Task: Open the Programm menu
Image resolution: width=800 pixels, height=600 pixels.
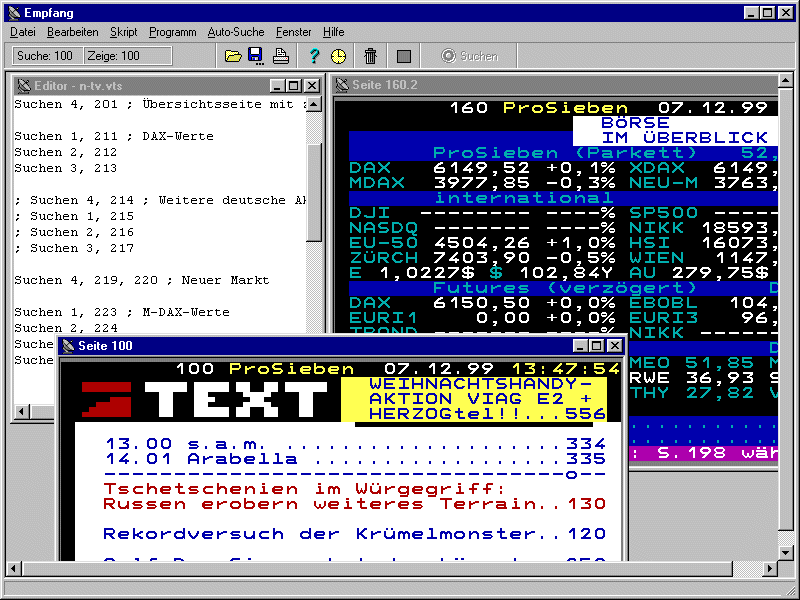Action: [x=172, y=32]
